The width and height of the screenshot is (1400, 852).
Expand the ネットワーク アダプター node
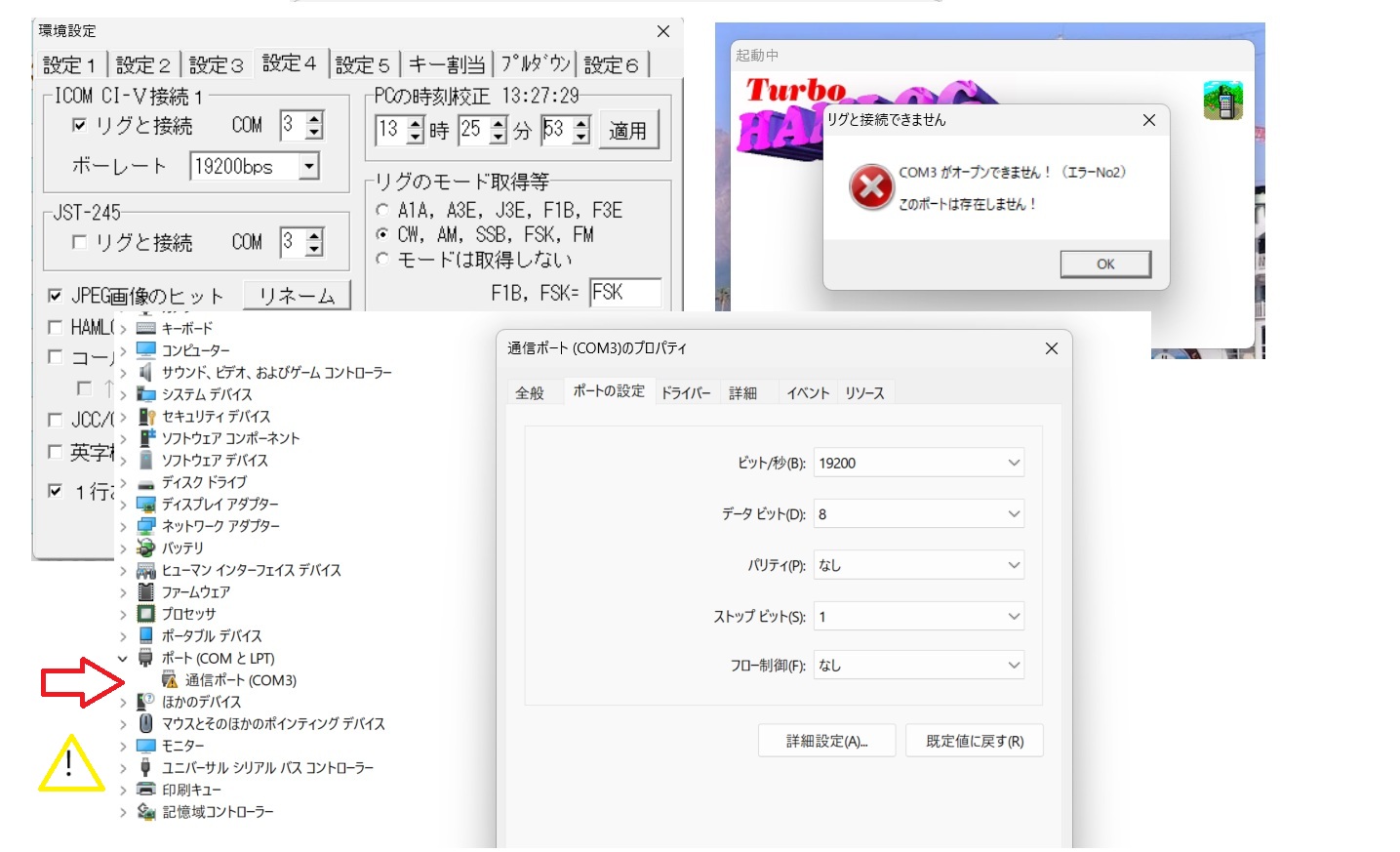coord(123,526)
